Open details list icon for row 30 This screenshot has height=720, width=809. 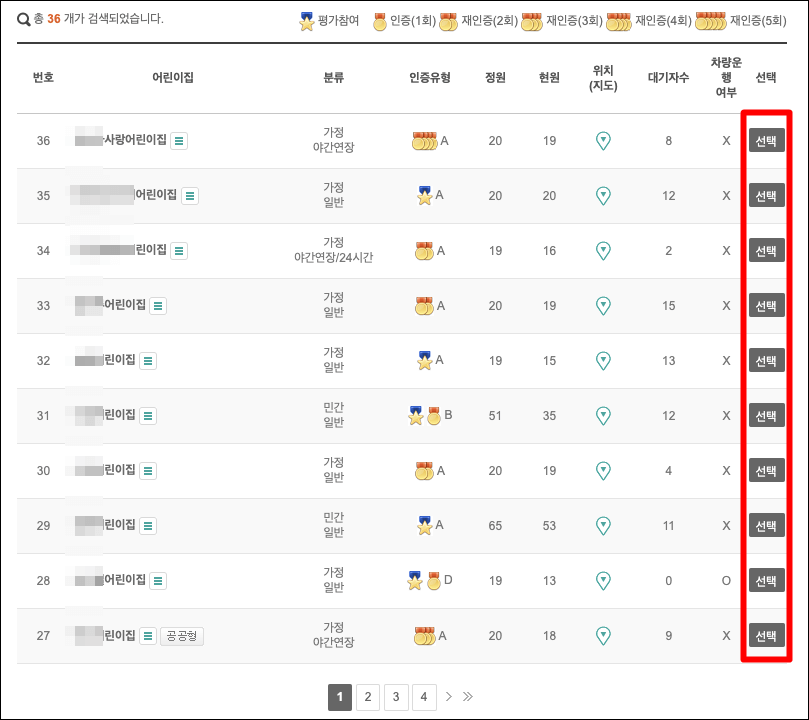pos(148,470)
